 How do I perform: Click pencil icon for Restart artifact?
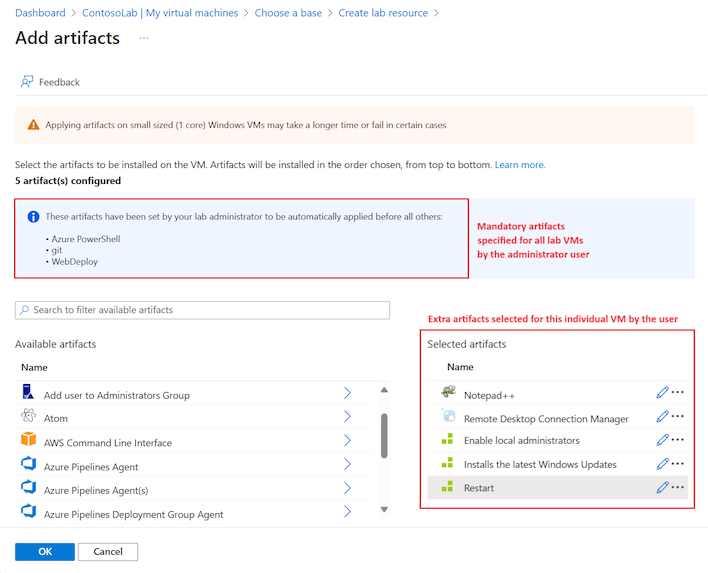point(662,487)
